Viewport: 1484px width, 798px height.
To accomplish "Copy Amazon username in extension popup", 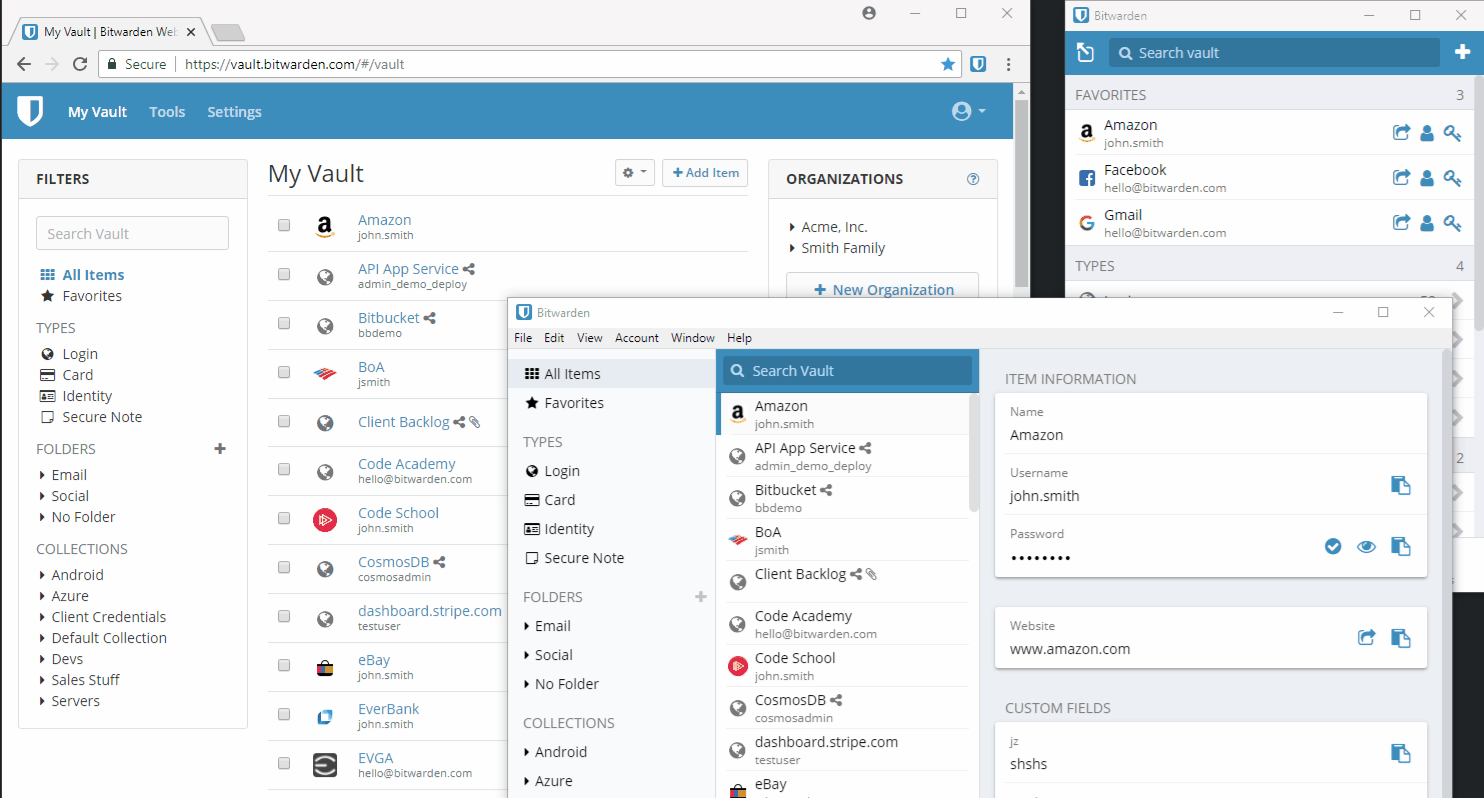I will click(1428, 133).
